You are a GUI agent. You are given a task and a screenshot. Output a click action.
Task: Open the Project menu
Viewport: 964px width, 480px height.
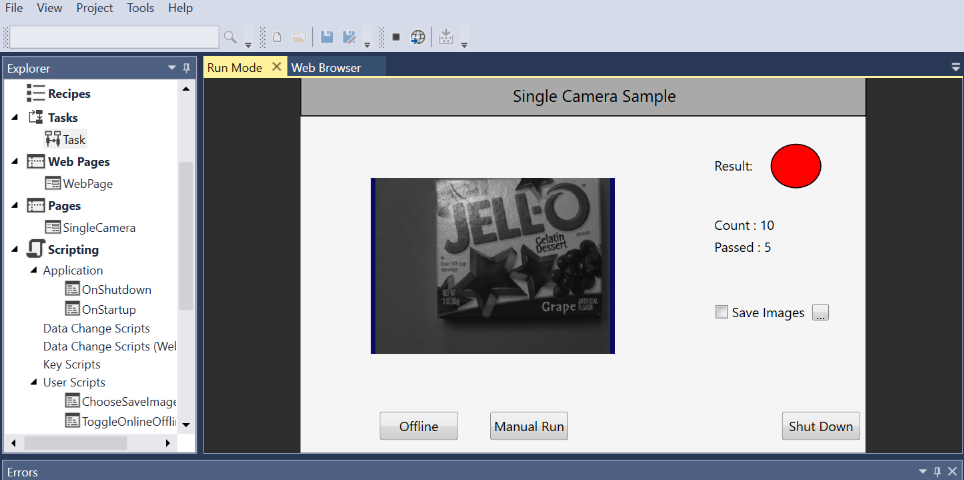point(94,8)
